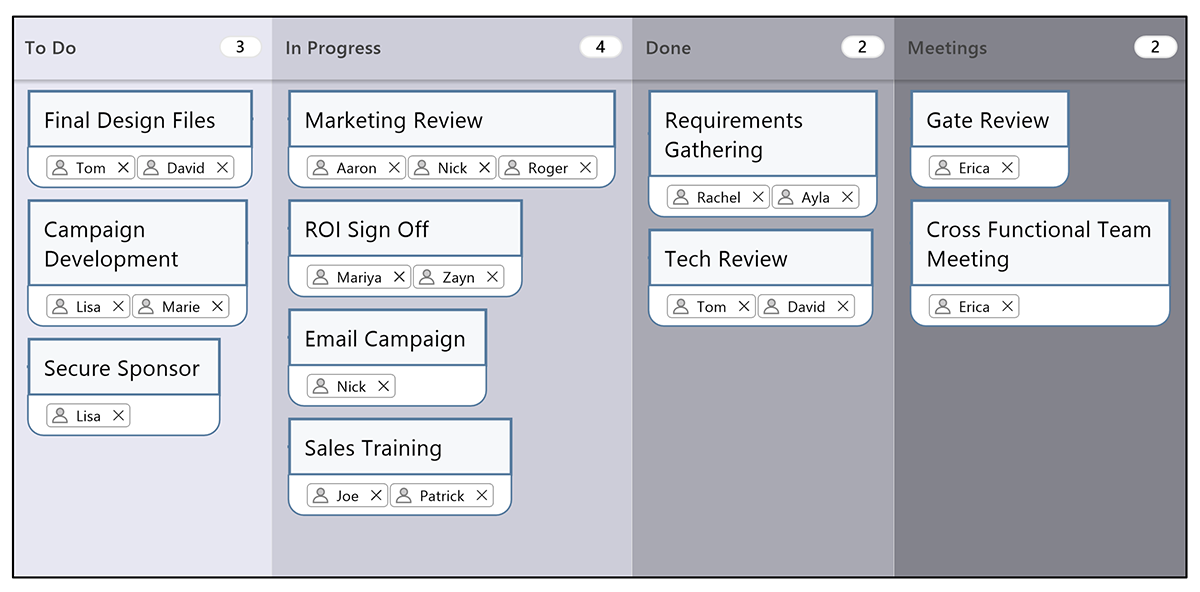This screenshot has height=592, width=1200.
Task: Click Rachel's person icon on Requirements Gathering
Action: [x=681, y=198]
